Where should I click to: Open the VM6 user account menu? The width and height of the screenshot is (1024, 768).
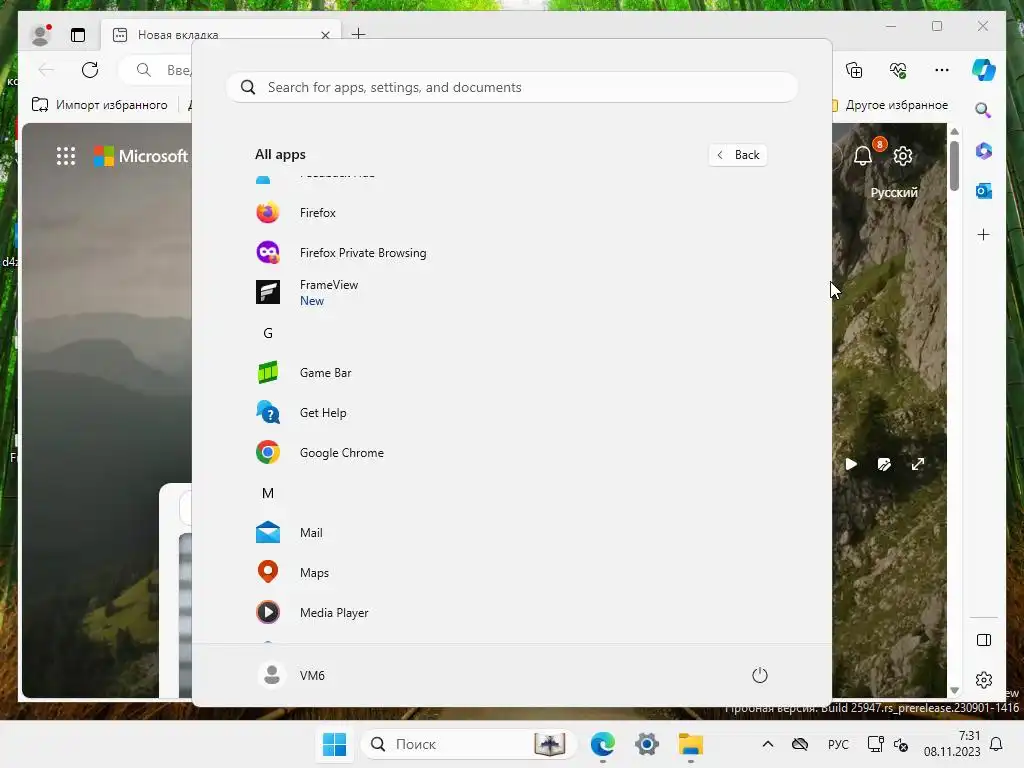292,675
